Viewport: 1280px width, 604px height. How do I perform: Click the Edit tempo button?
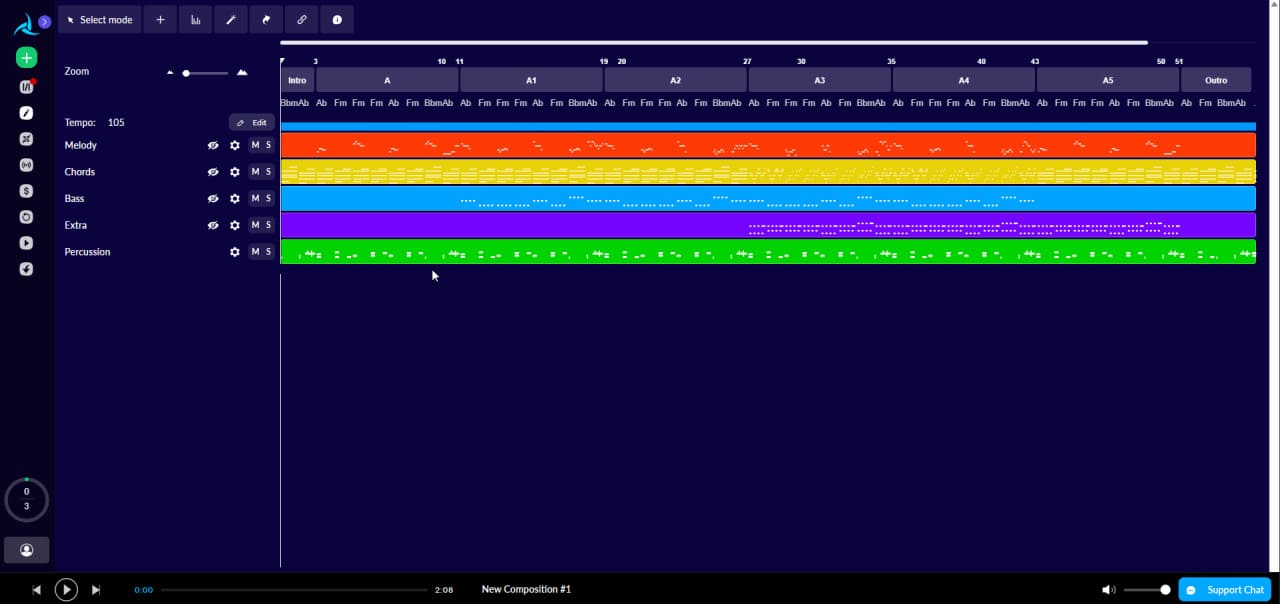[x=251, y=122]
